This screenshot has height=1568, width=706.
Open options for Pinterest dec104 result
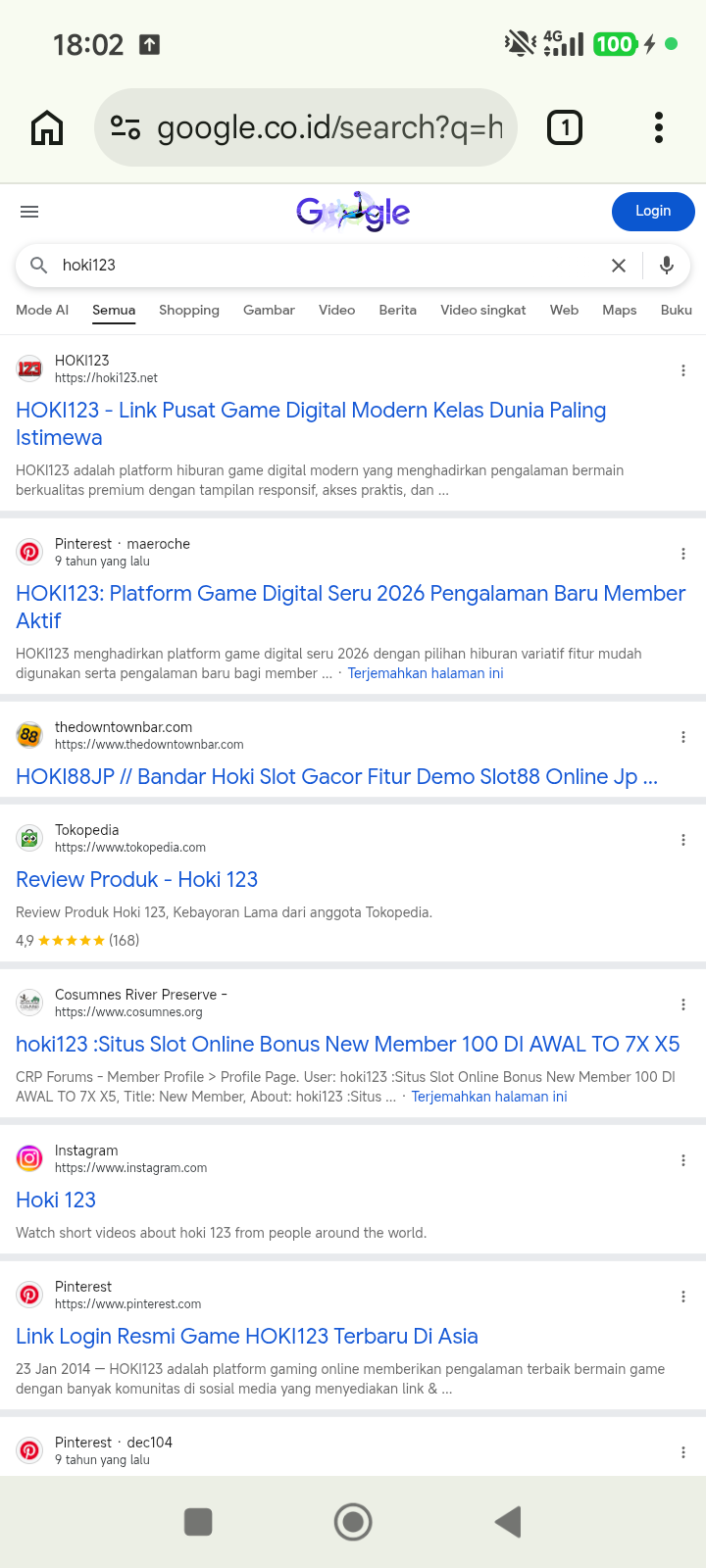pyautogui.click(x=683, y=1452)
